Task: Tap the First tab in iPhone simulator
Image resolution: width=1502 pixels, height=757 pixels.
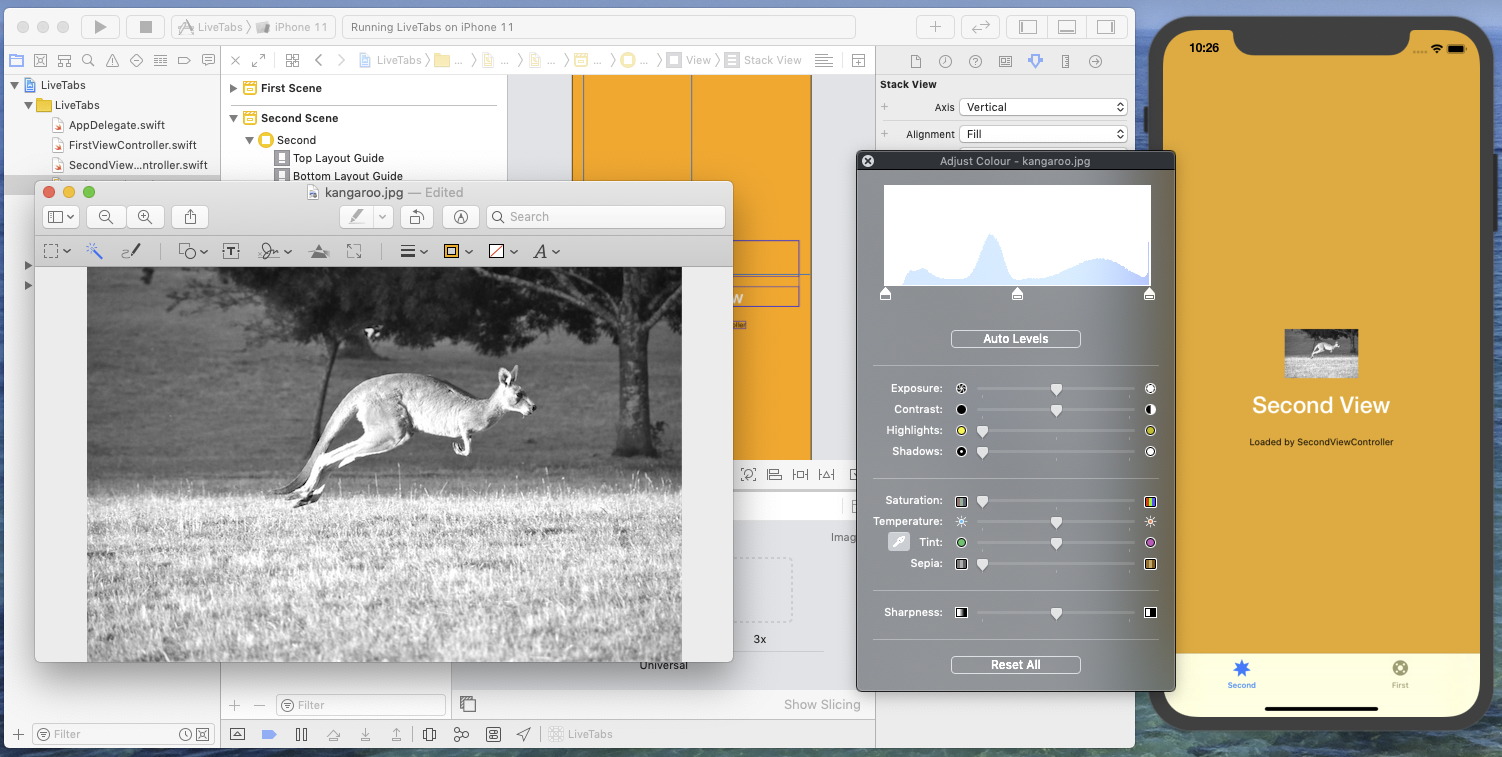Action: pyautogui.click(x=1400, y=674)
